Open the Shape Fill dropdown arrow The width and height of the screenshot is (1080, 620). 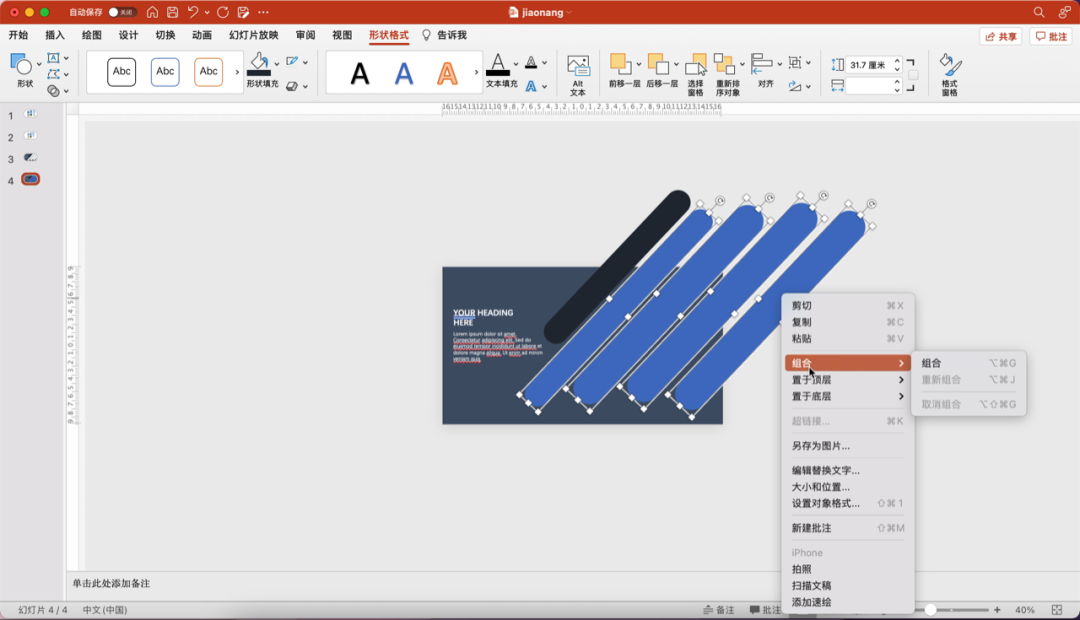277,63
